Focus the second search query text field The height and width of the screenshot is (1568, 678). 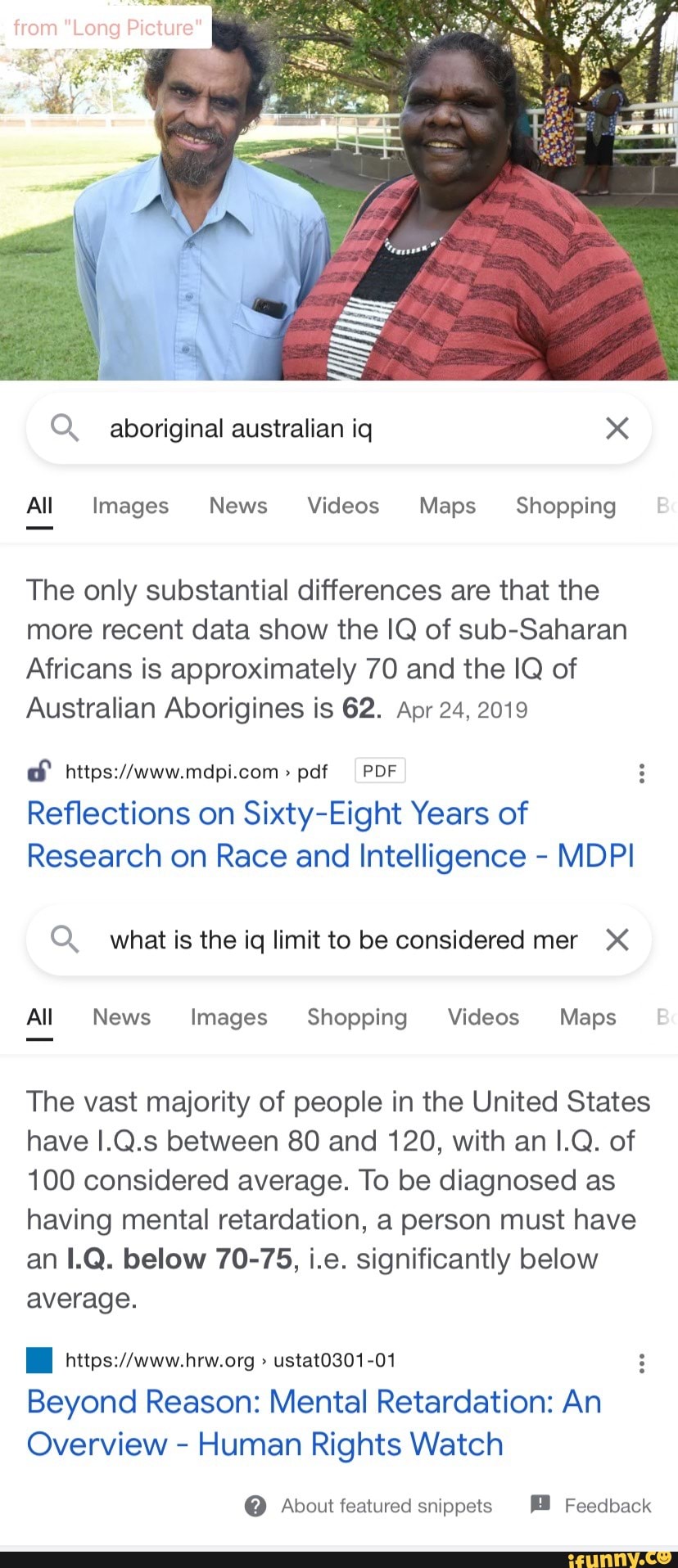[x=344, y=939]
